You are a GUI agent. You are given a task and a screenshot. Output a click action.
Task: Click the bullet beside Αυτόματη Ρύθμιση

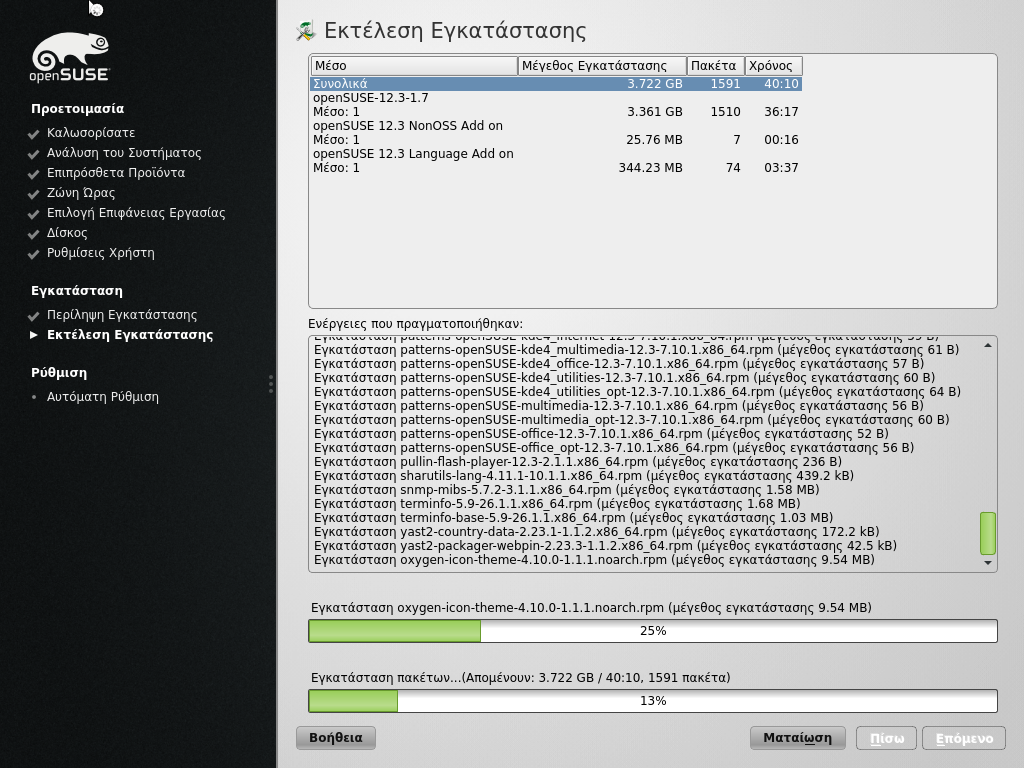point(34,396)
